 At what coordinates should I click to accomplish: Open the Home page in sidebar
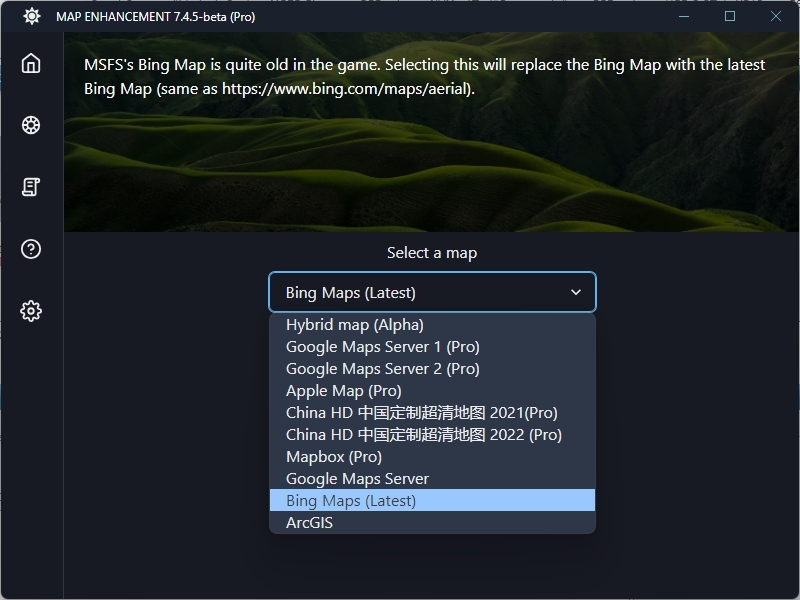(31, 63)
